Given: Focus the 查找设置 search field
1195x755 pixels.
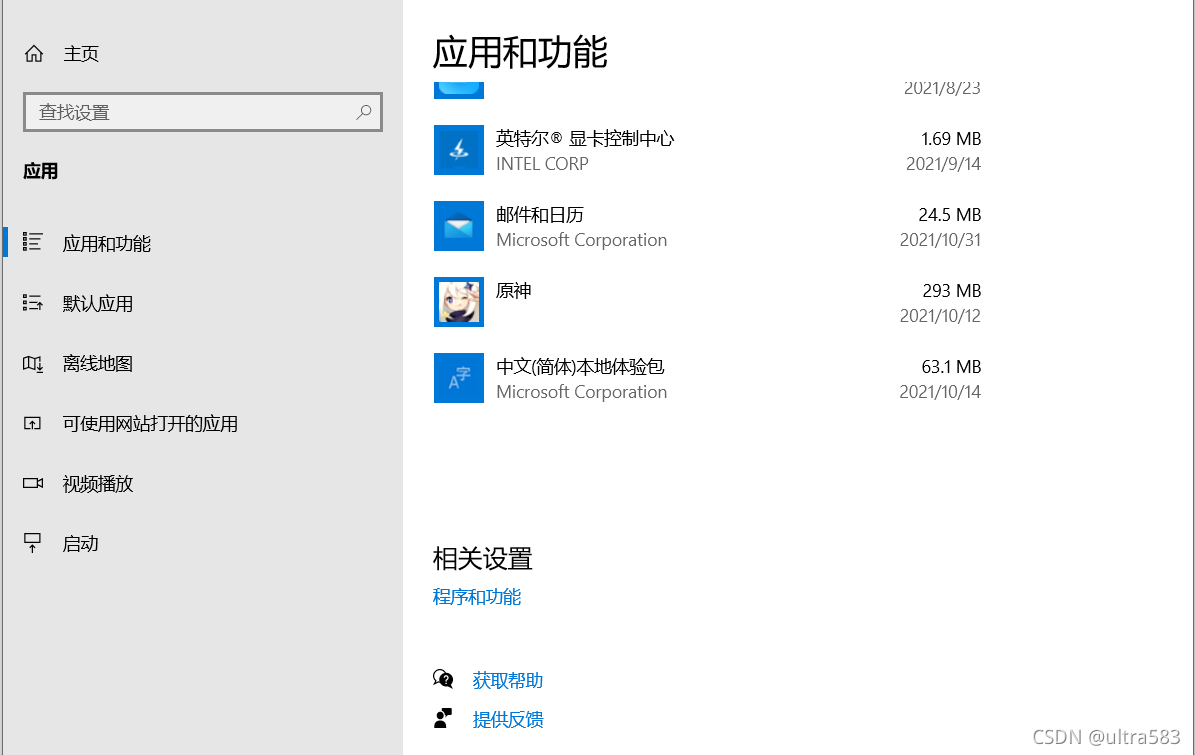Looking at the screenshot, I should point(203,112).
